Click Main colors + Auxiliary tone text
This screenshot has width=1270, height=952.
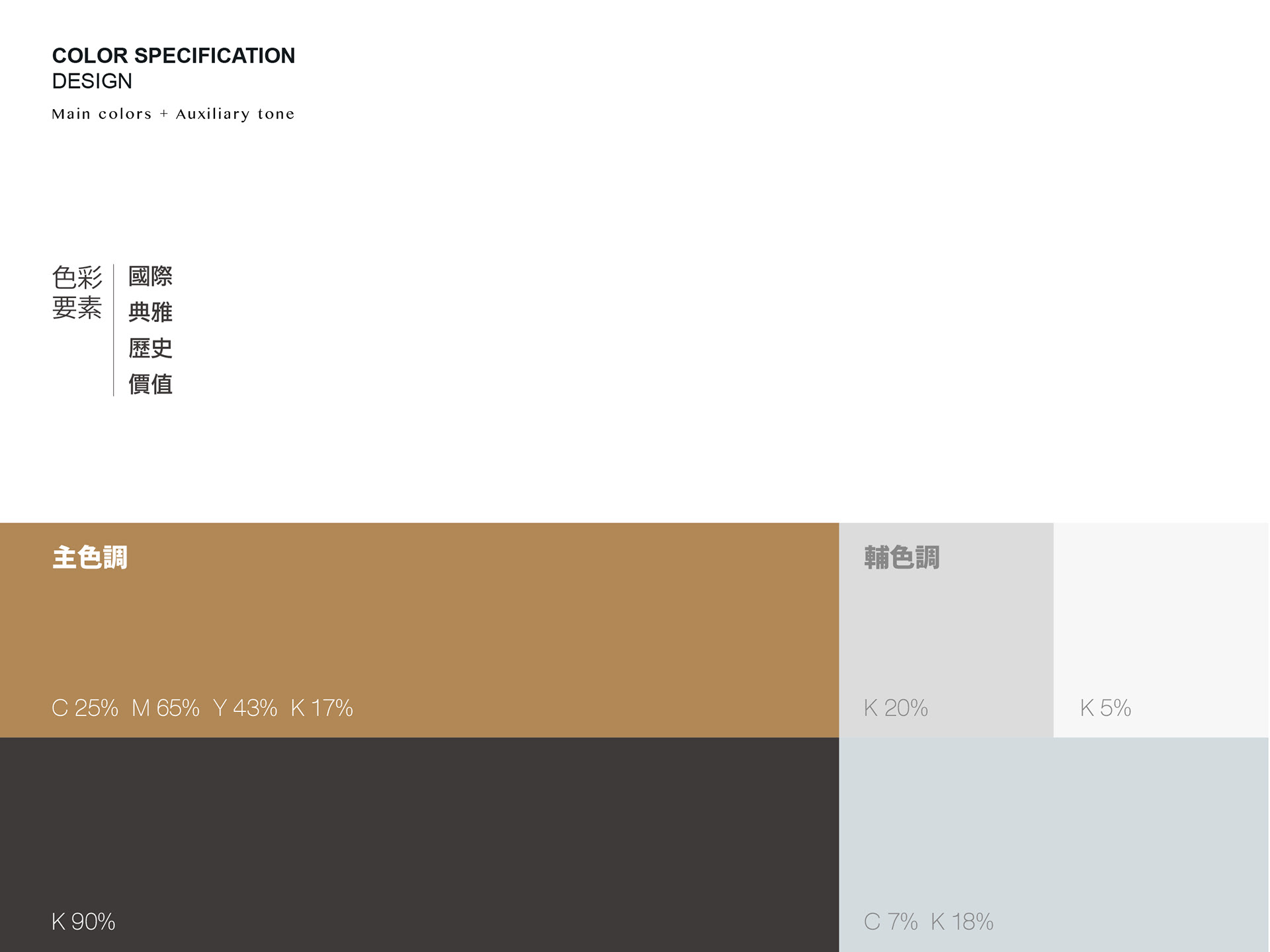pyautogui.click(x=173, y=114)
